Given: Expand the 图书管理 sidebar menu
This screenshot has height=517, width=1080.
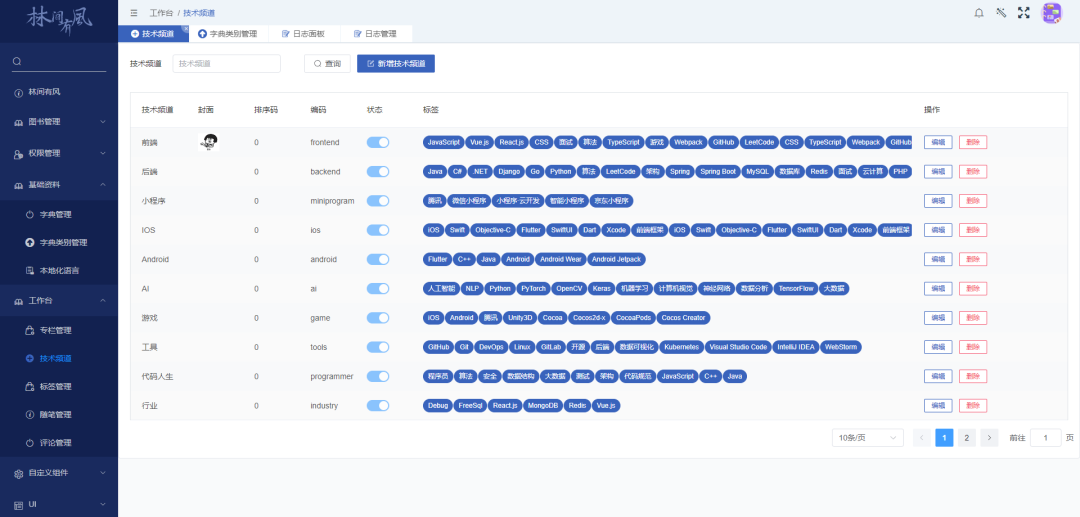Looking at the screenshot, I should 59,122.
